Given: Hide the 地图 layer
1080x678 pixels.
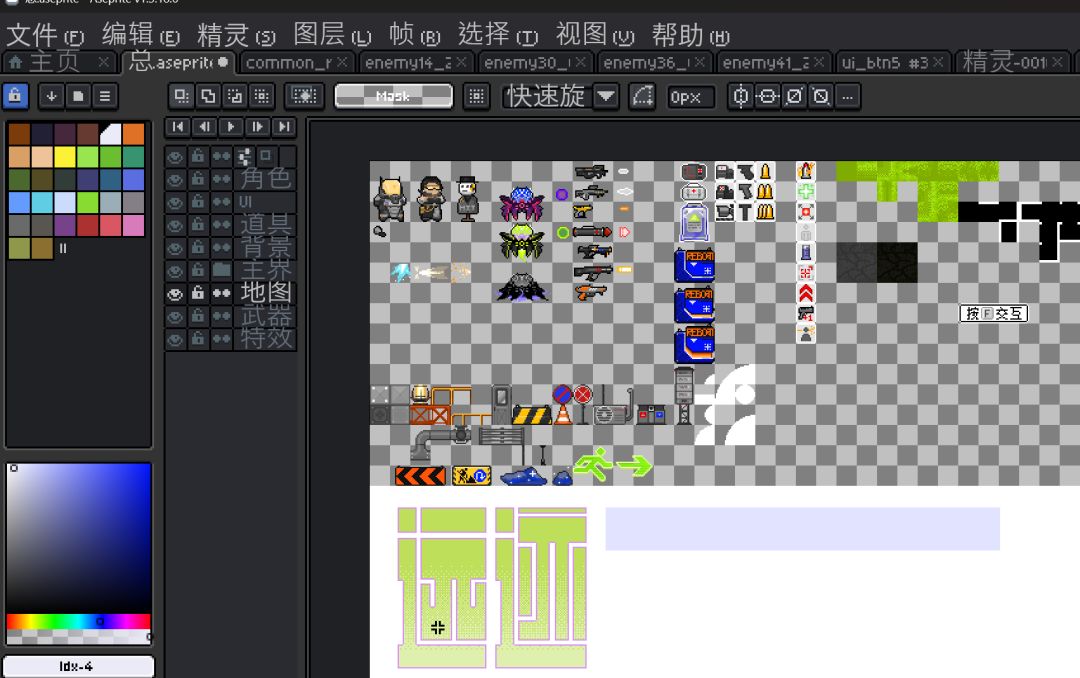Looking at the screenshot, I should [176, 294].
